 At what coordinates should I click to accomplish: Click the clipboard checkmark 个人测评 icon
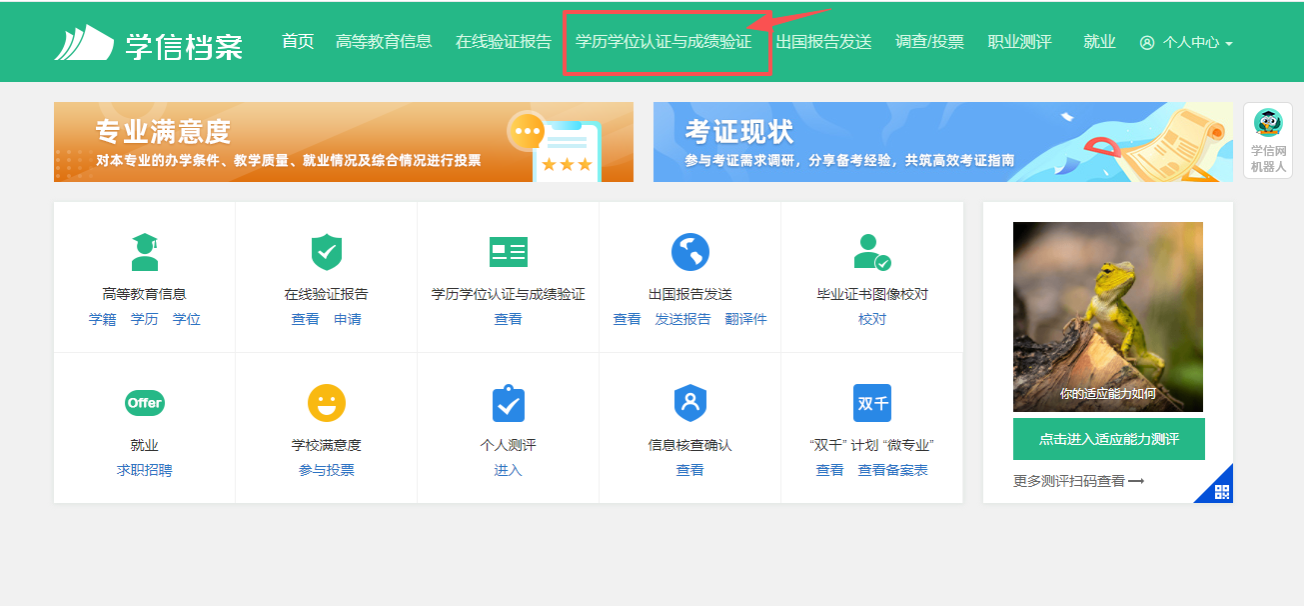pyautogui.click(x=508, y=403)
